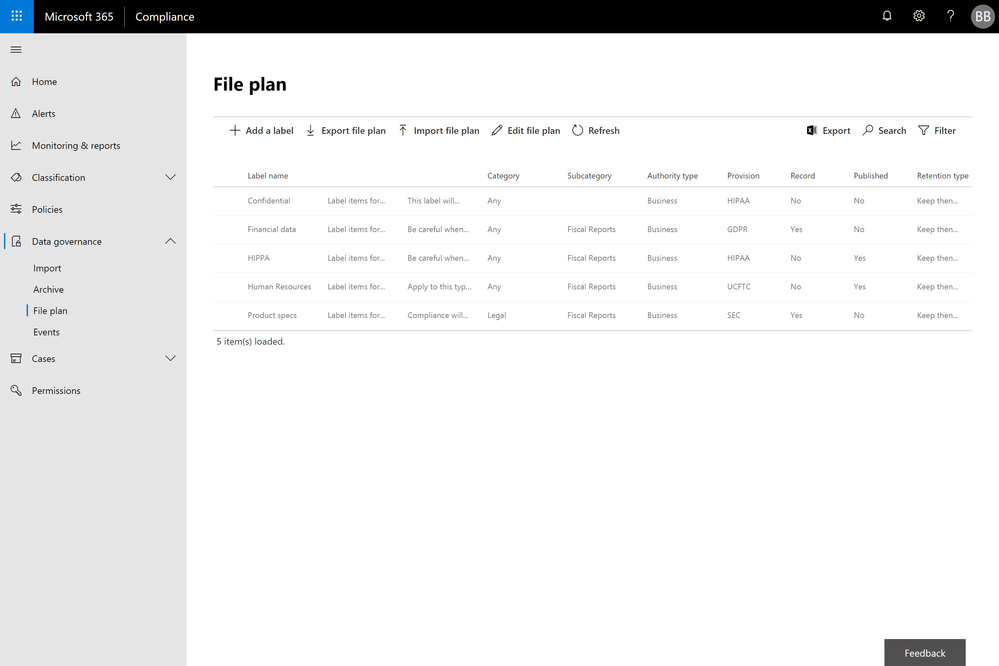The width and height of the screenshot is (999, 666).
Task: Add a label to file plan
Action: (261, 131)
